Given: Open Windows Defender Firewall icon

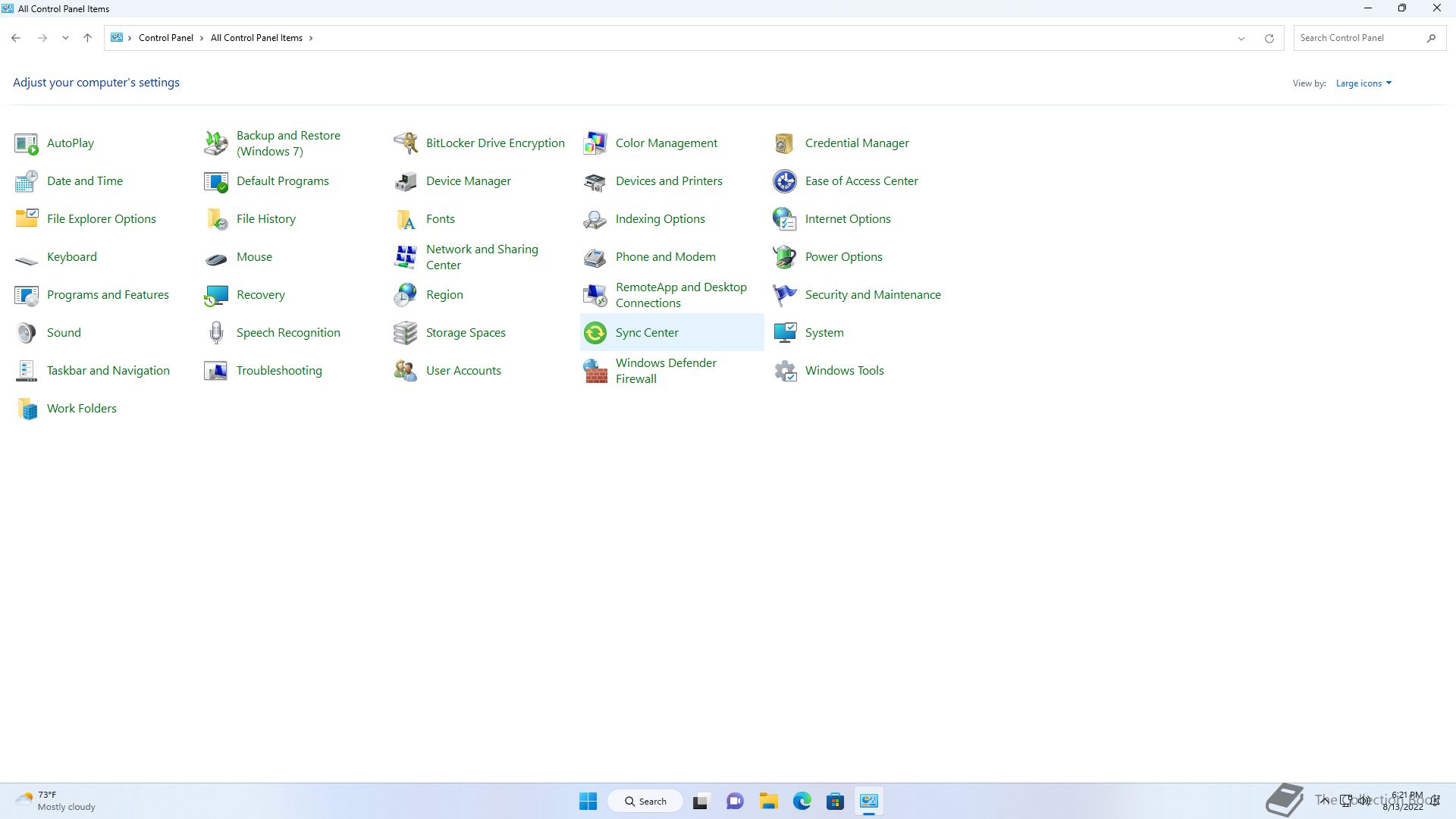Looking at the screenshot, I should point(595,371).
